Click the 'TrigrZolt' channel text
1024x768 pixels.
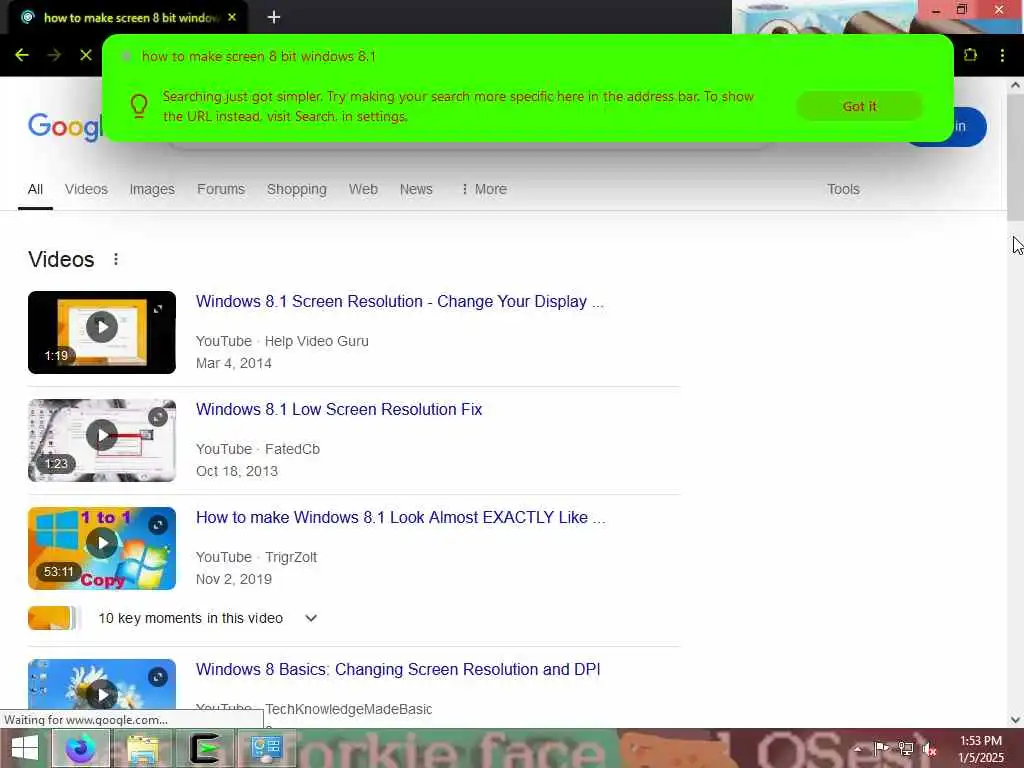point(291,557)
